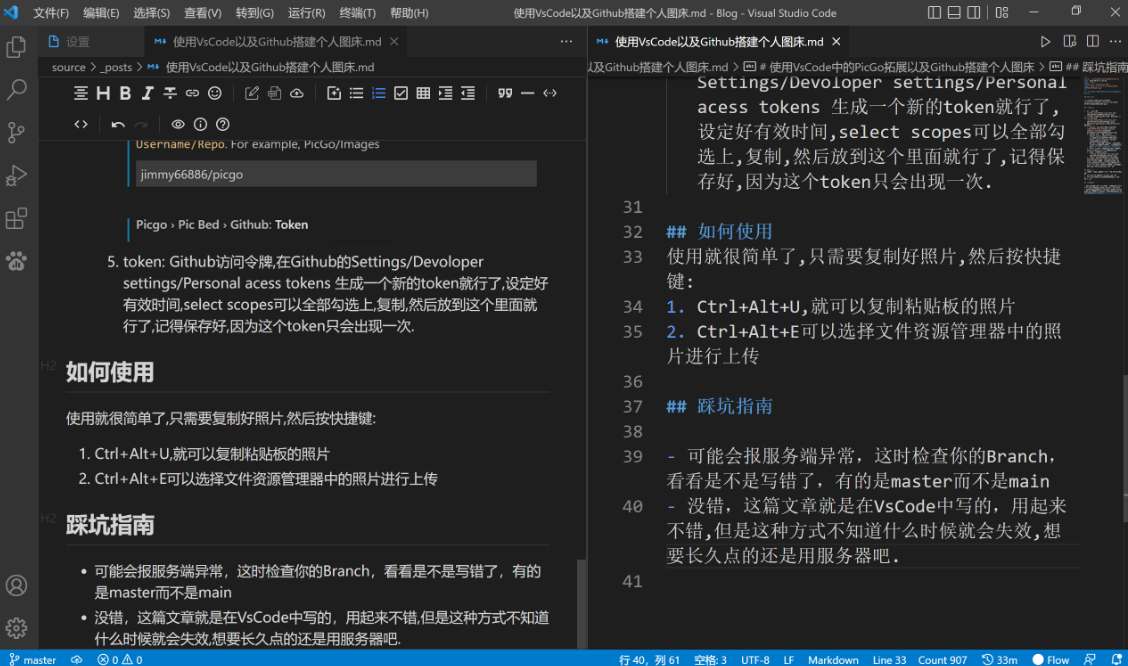Insert a task checkbox list

[x=401, y=93]
